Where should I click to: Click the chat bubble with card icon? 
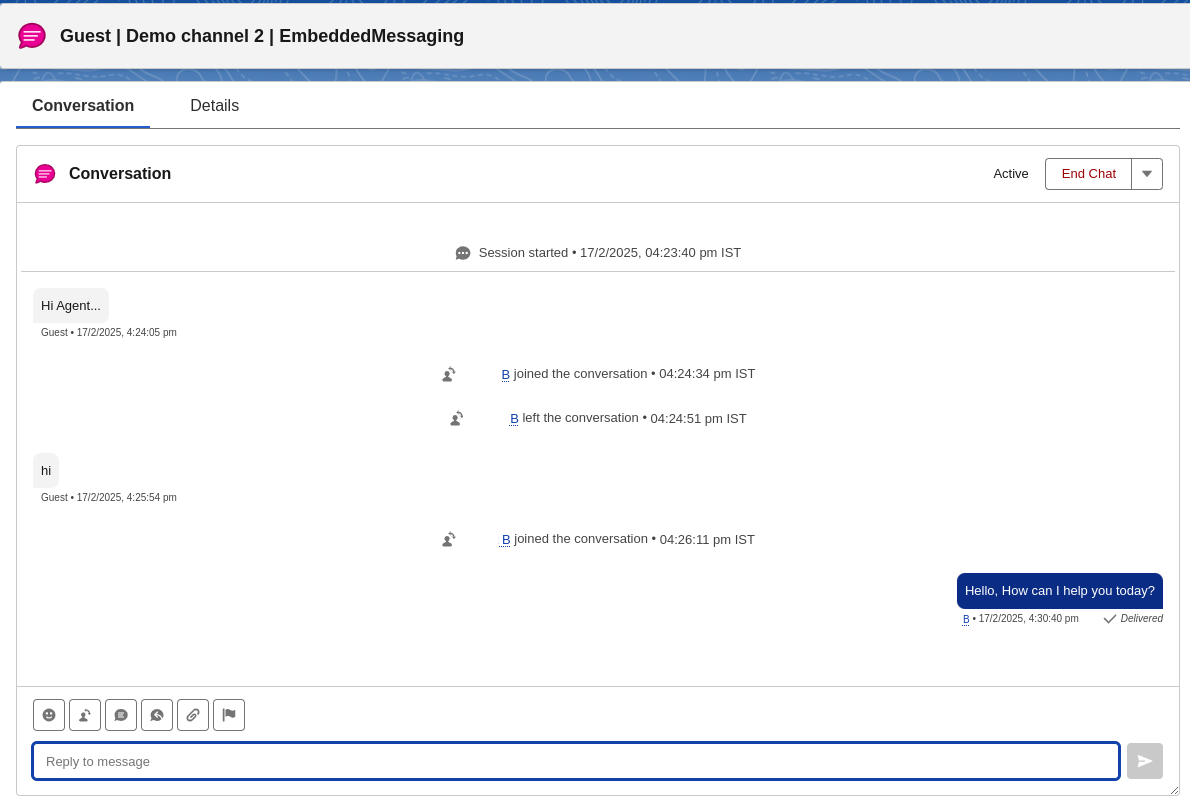click(121, 715)
